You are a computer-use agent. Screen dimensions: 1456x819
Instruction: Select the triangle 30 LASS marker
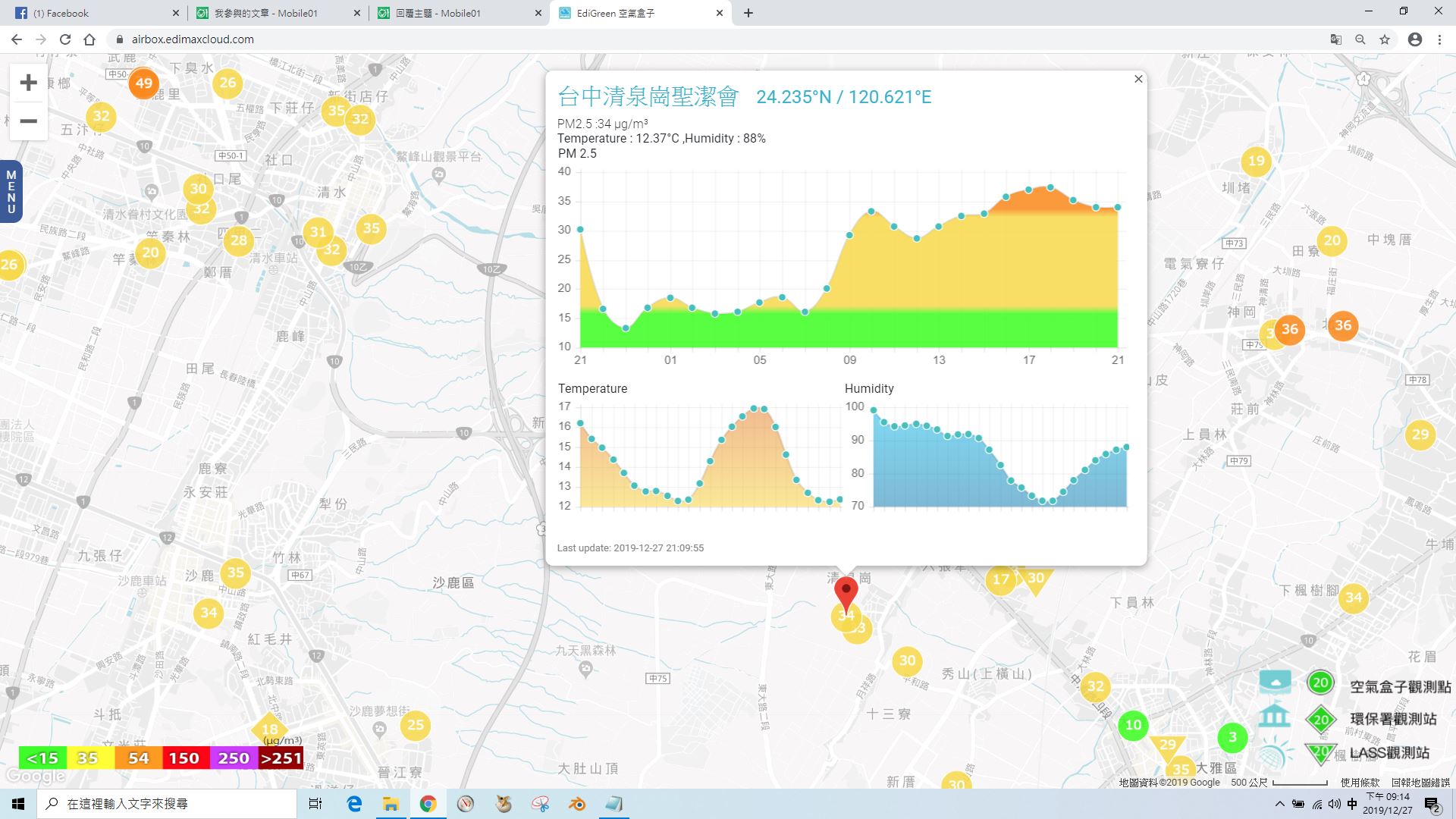pos(1036,580)
